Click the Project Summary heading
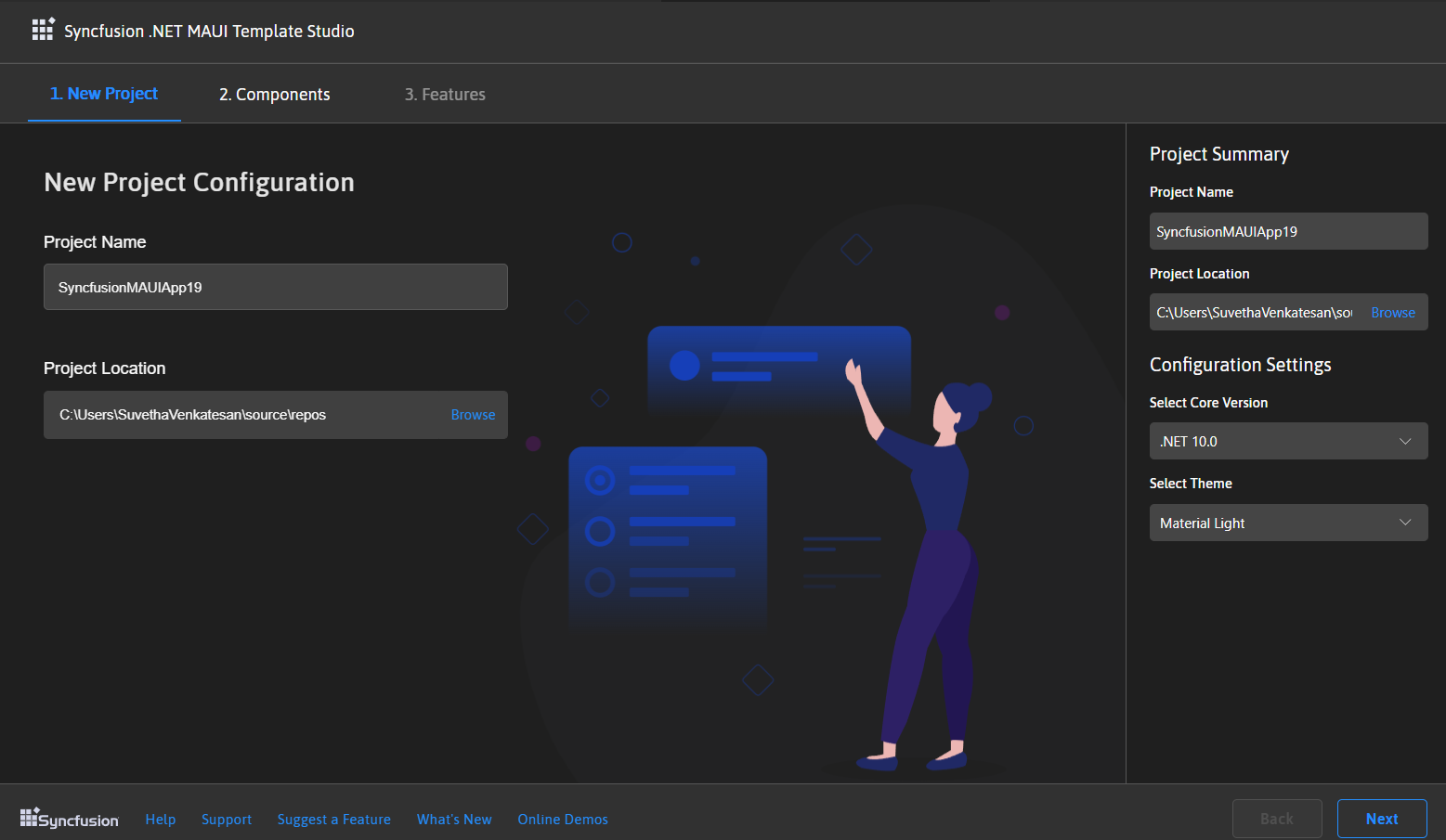Image resolution: width=1446 pixels, height=840 pixels. [1219, 154]
